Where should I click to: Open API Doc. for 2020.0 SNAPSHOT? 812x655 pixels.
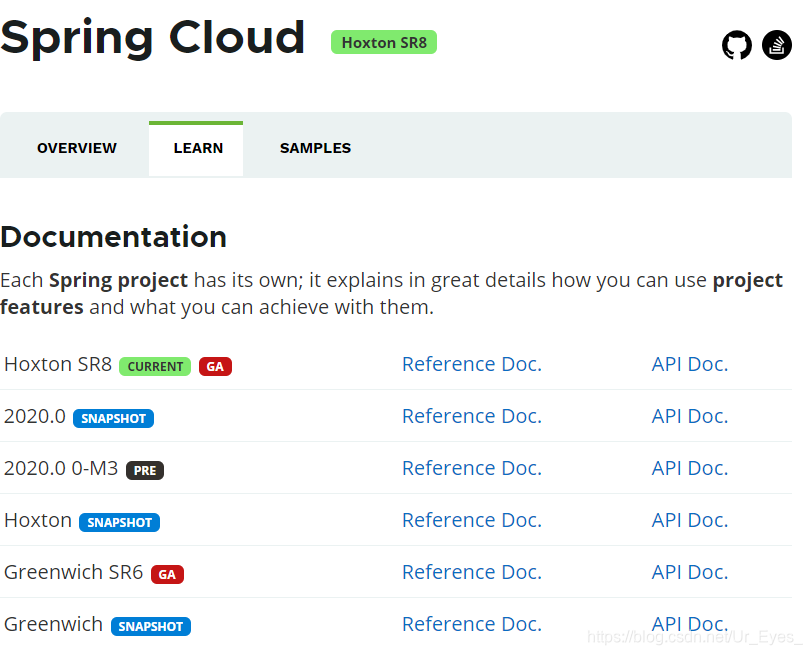tap(689, 416)
